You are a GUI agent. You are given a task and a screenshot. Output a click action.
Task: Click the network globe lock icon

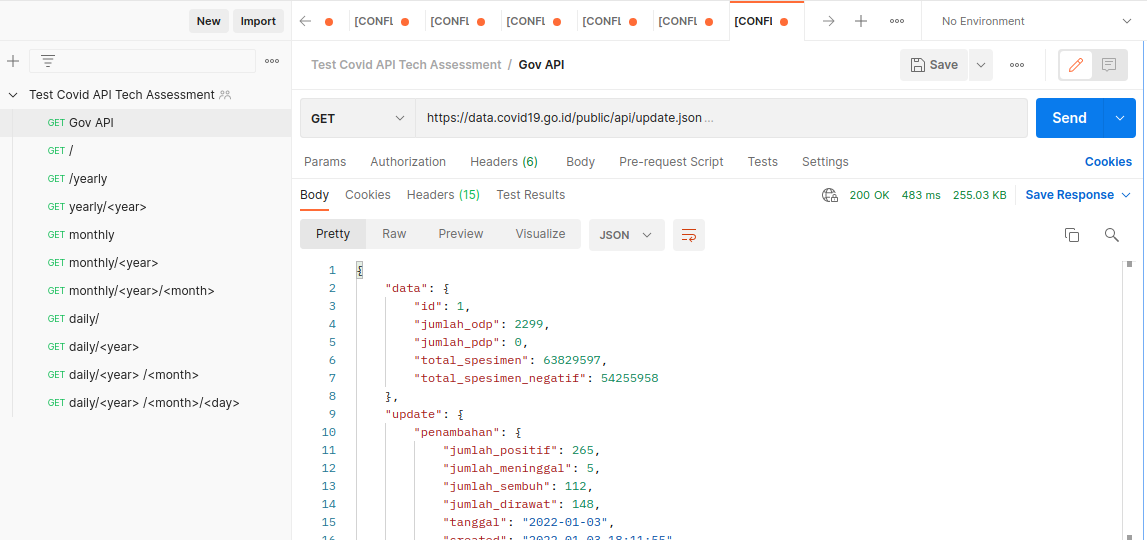pos(830,195)
